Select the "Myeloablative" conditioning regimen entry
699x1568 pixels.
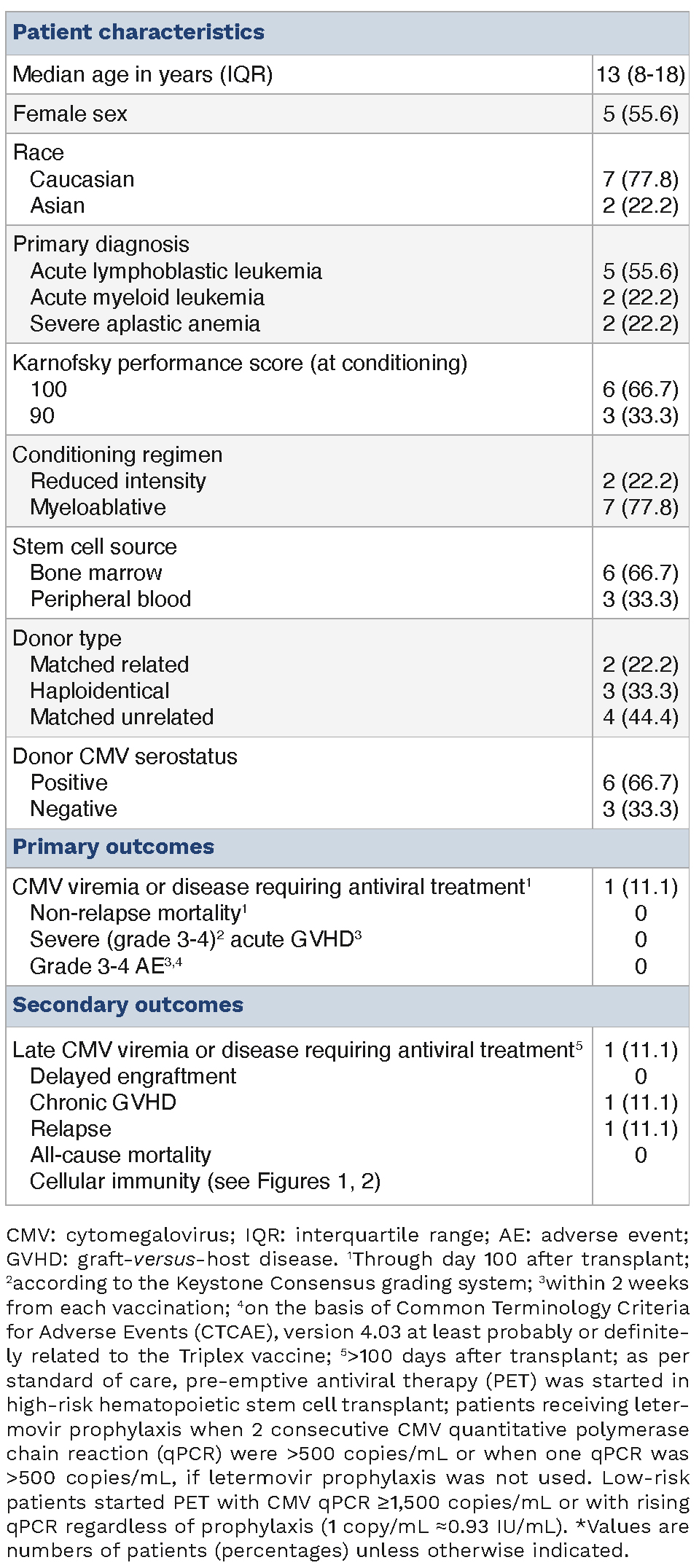(98, 508)
